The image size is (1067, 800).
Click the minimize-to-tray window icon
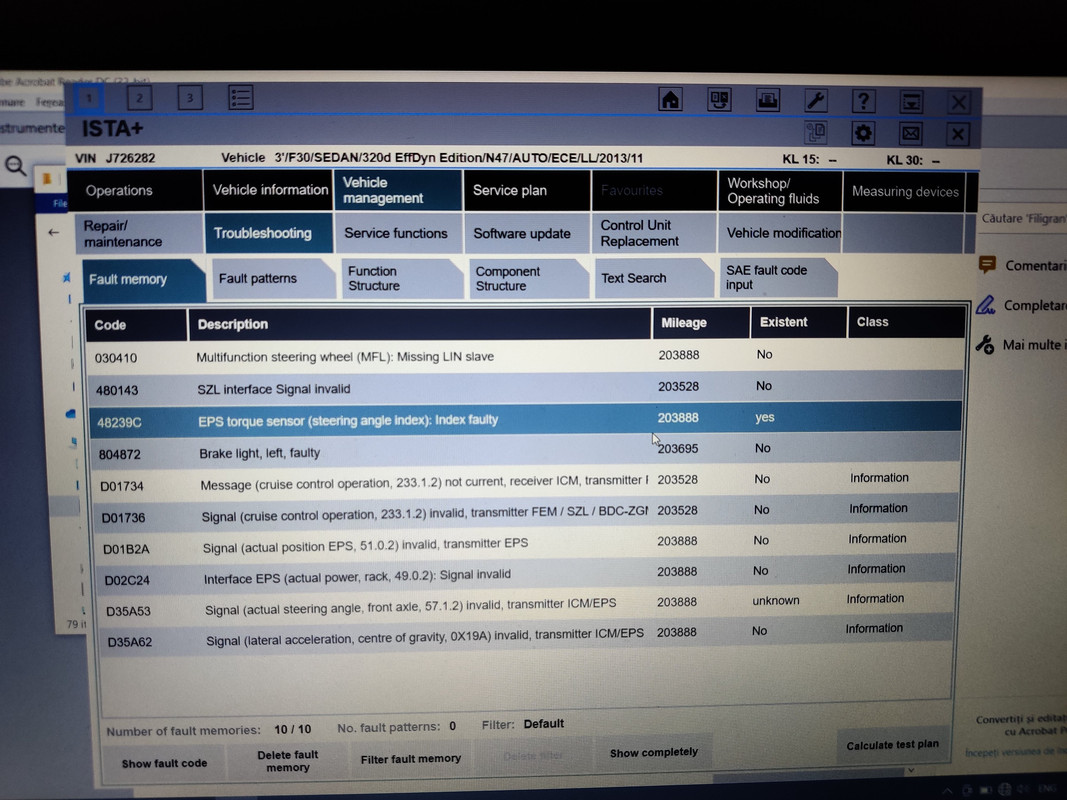click(x=911, y=103)
